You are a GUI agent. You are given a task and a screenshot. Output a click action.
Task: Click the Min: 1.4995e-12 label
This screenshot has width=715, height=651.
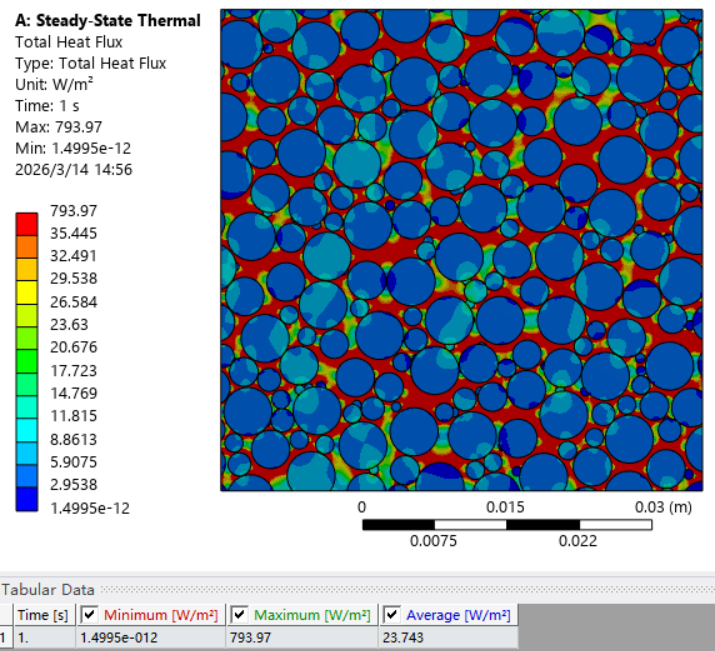click(x=73, y=148)
